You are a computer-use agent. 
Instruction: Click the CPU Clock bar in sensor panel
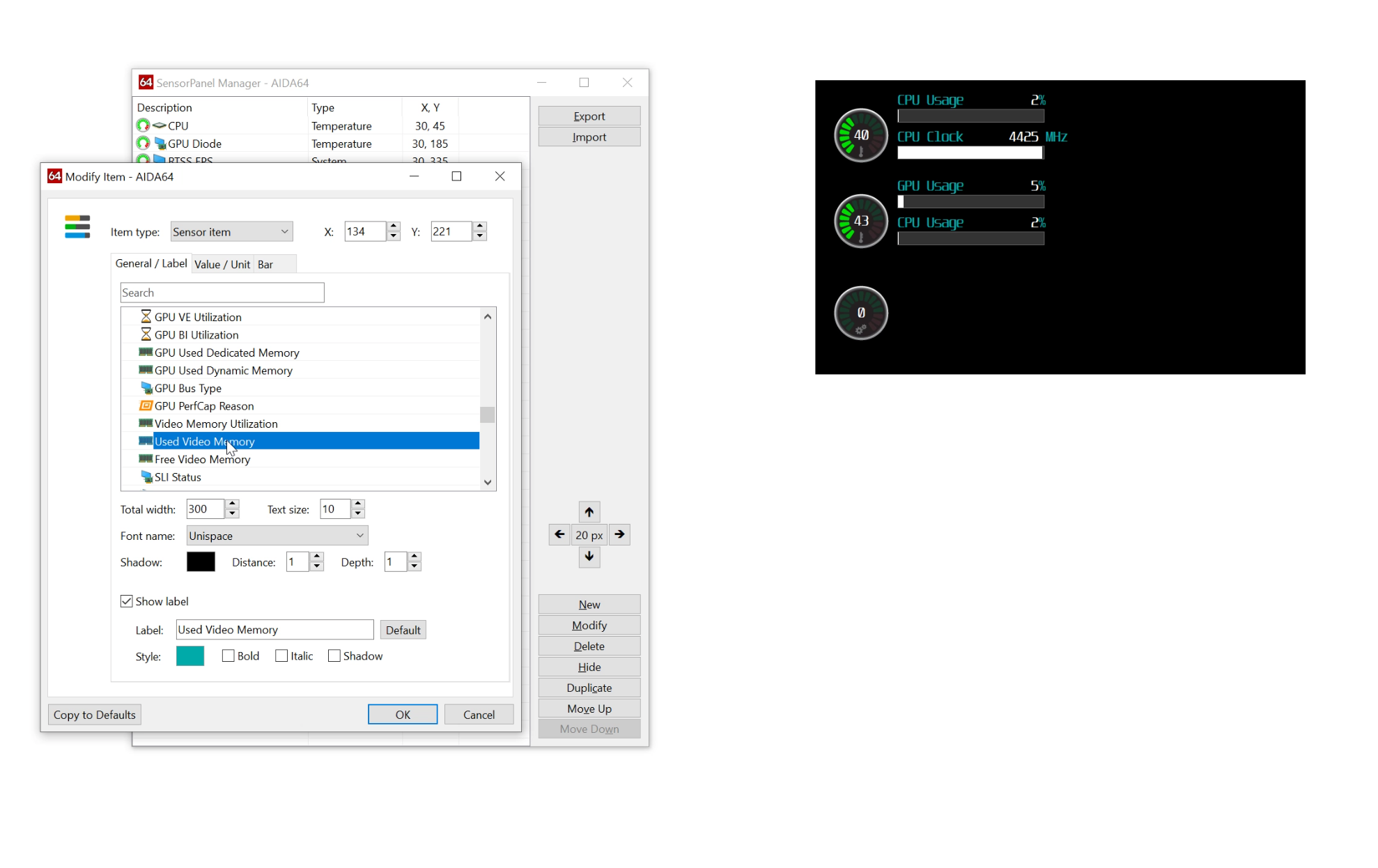pyautogui.click(x=970, y=153)
